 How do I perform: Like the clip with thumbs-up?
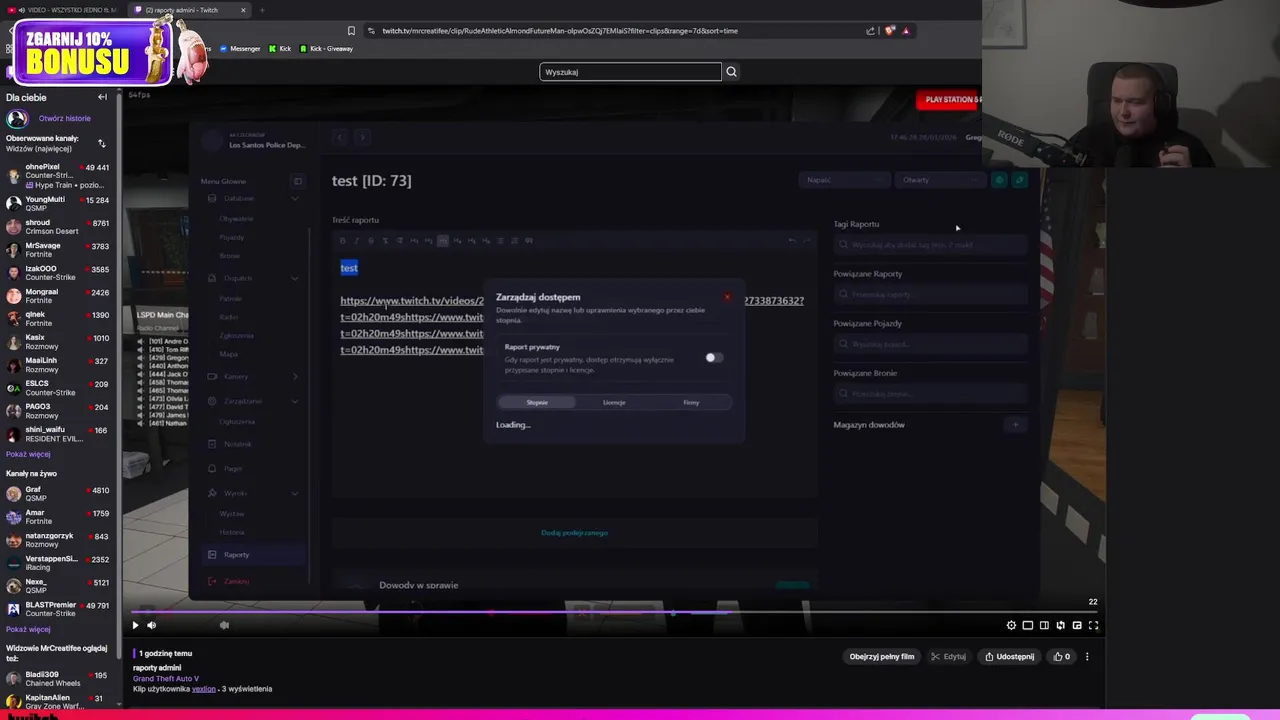point(1062,657)
